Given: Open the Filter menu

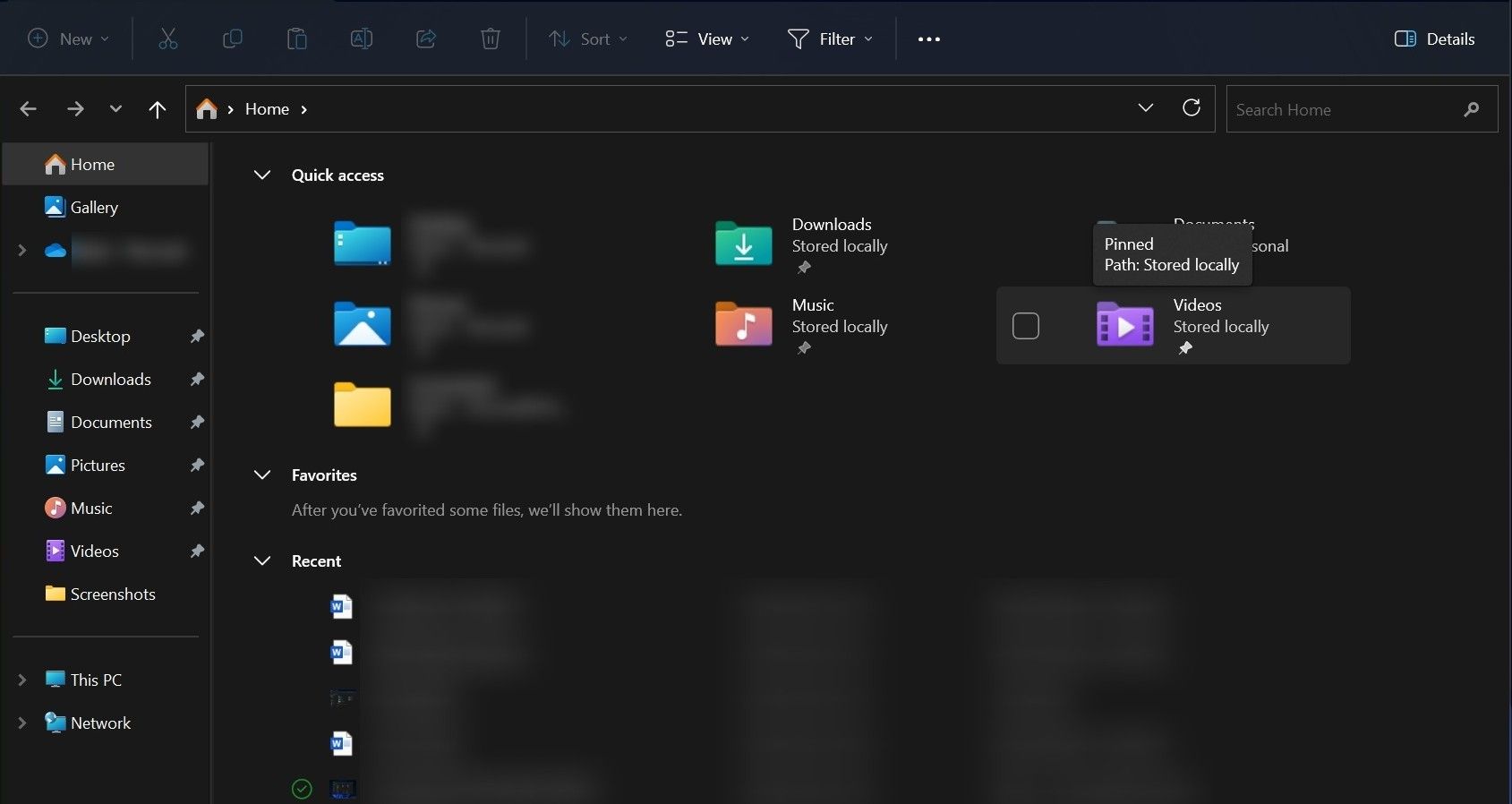Looking at the screenshot, I should tap(830, 38).
